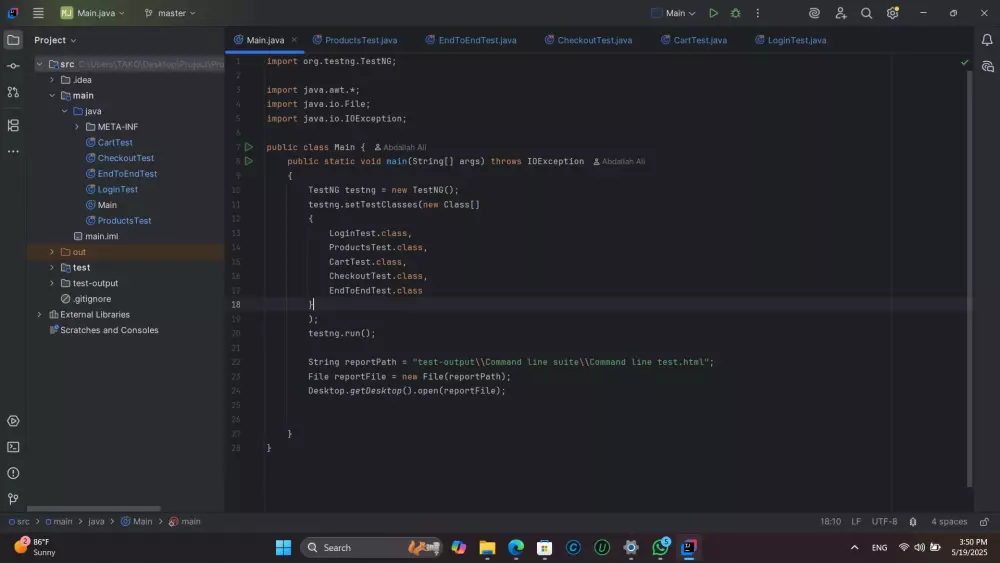Show more tool windows ellipsis
1000x563 pixels.
(x=13, y=152)
